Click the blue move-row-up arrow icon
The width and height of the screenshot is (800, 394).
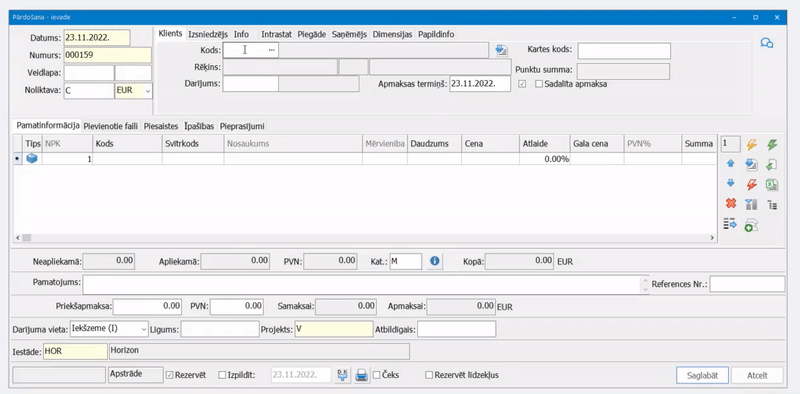tap(730, 164)
